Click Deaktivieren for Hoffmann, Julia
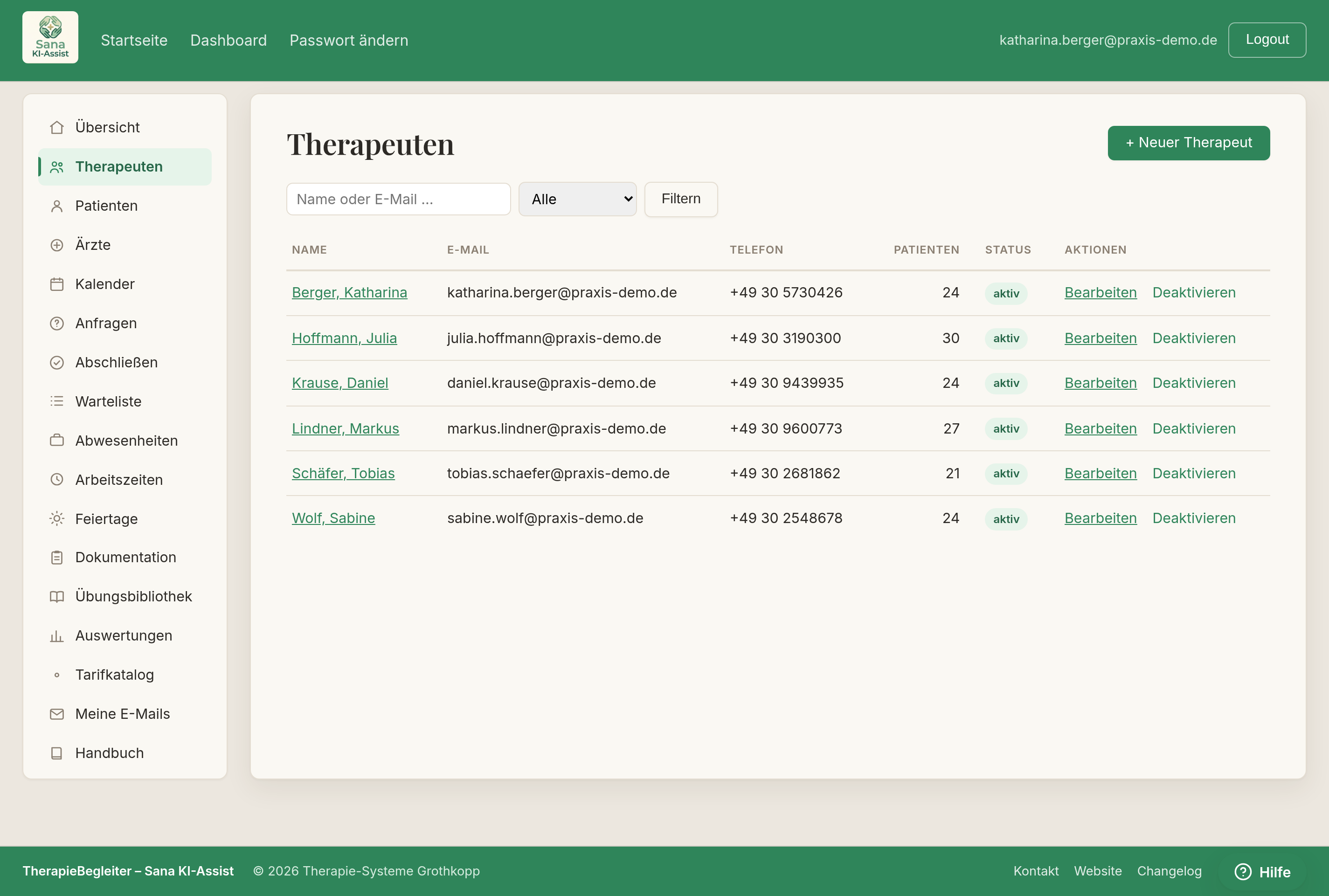The image size is (1329, 896). point(1193,338)
